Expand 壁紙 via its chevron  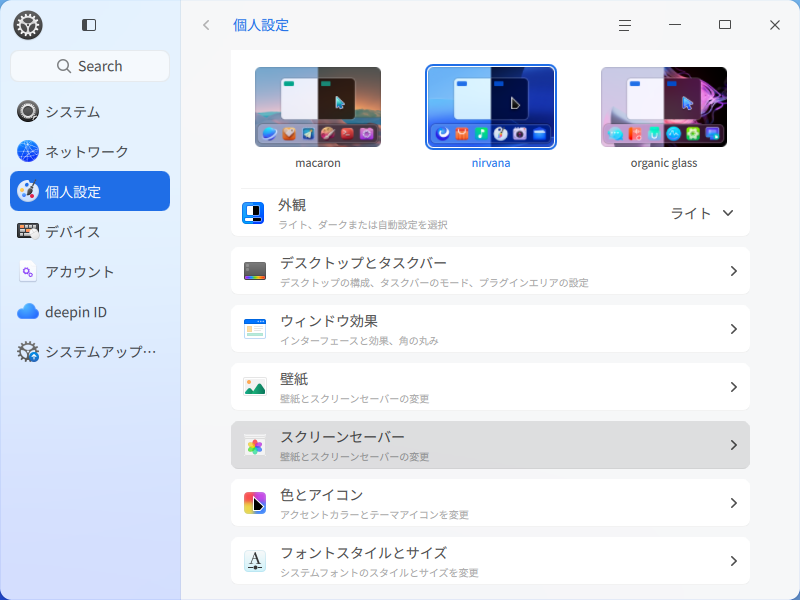click(734, 387)
